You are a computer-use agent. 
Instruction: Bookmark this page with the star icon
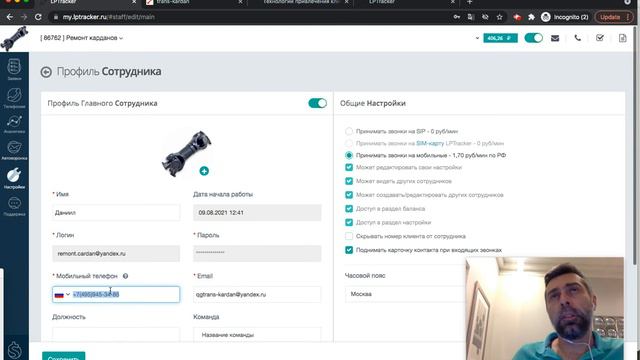coord(500,17)
